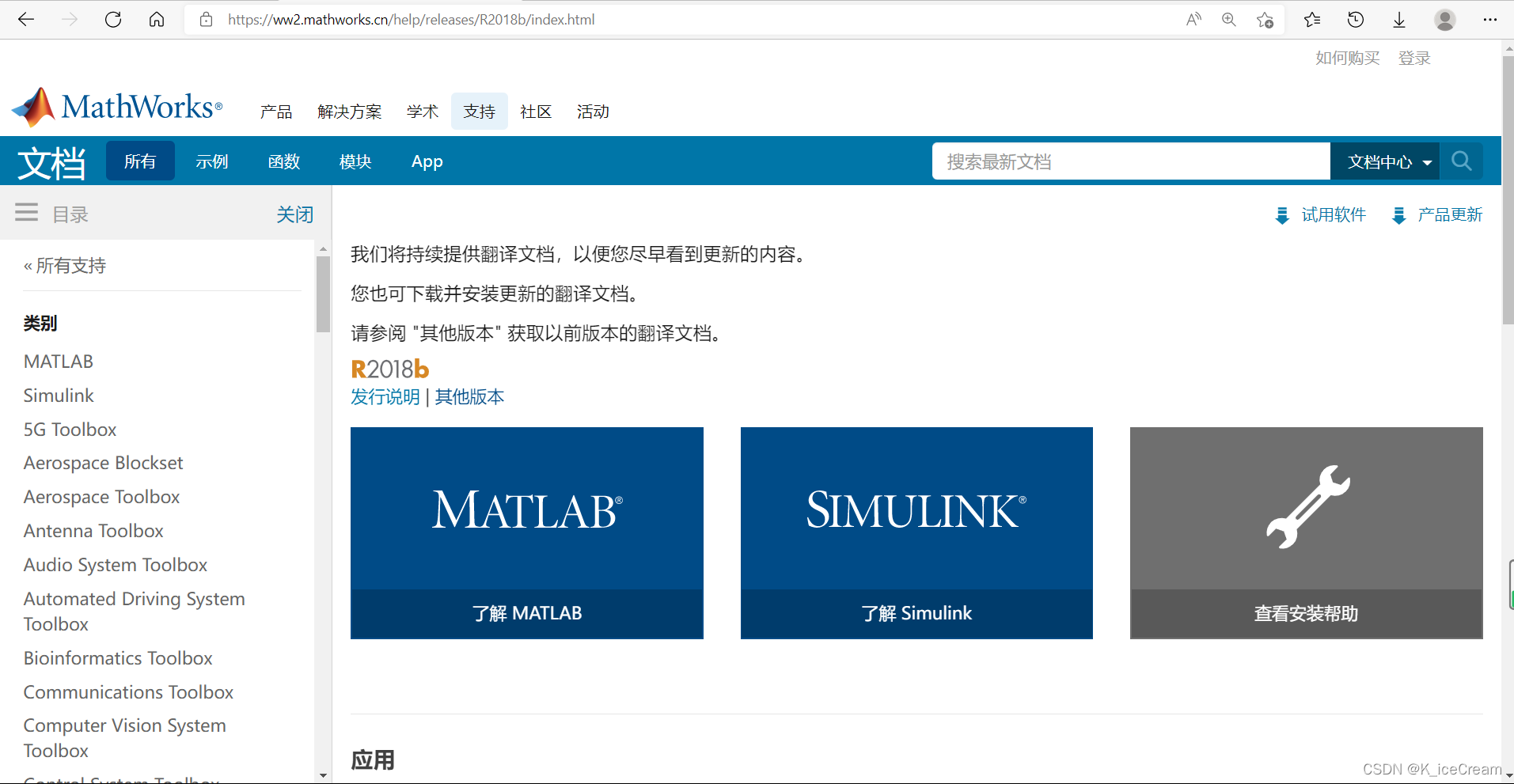Click the 产品更新 link text
The height and width of the screenshot is (784, 1514).
pos(1450,214)
